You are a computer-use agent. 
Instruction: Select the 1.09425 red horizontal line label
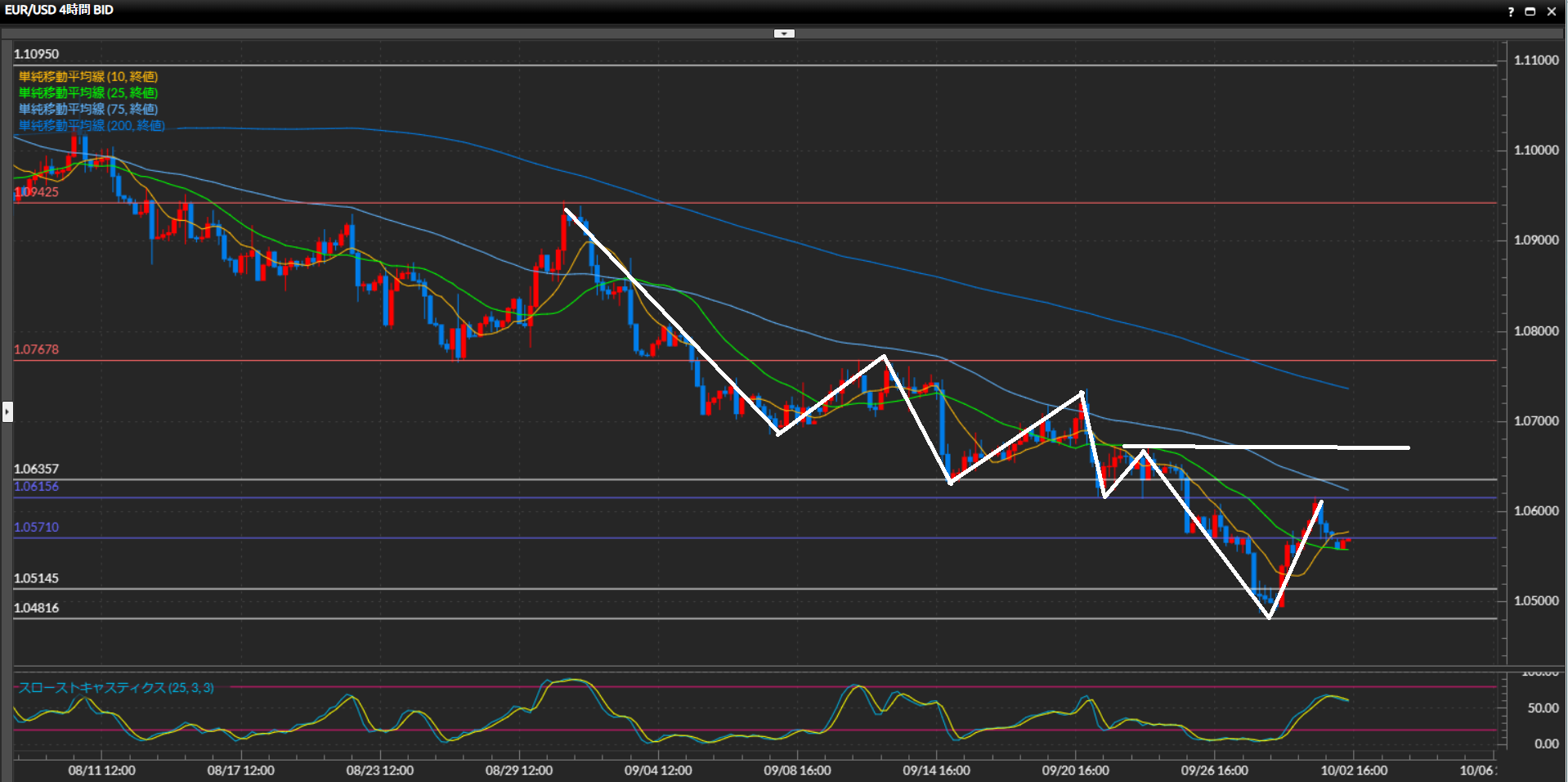(37, 192)
